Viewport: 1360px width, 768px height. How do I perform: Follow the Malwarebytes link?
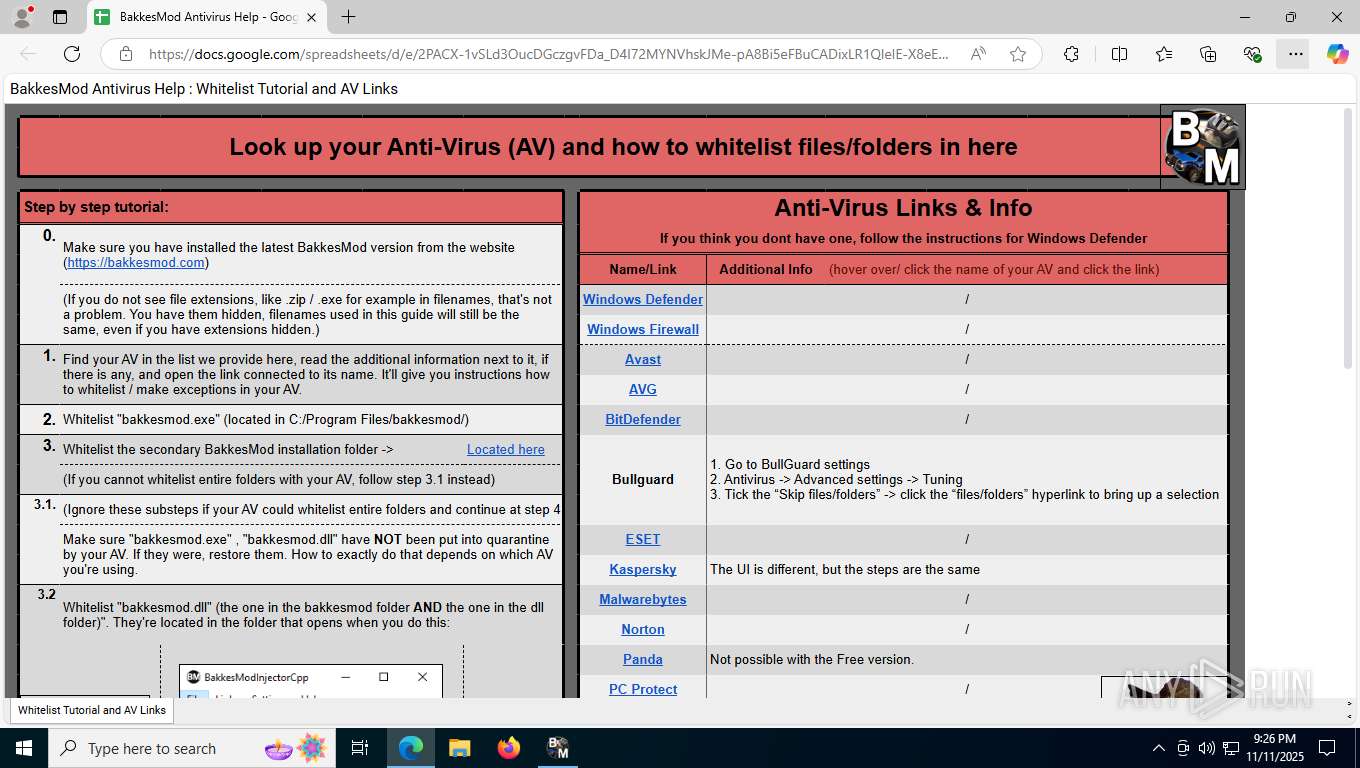click(x=643, y=599)
